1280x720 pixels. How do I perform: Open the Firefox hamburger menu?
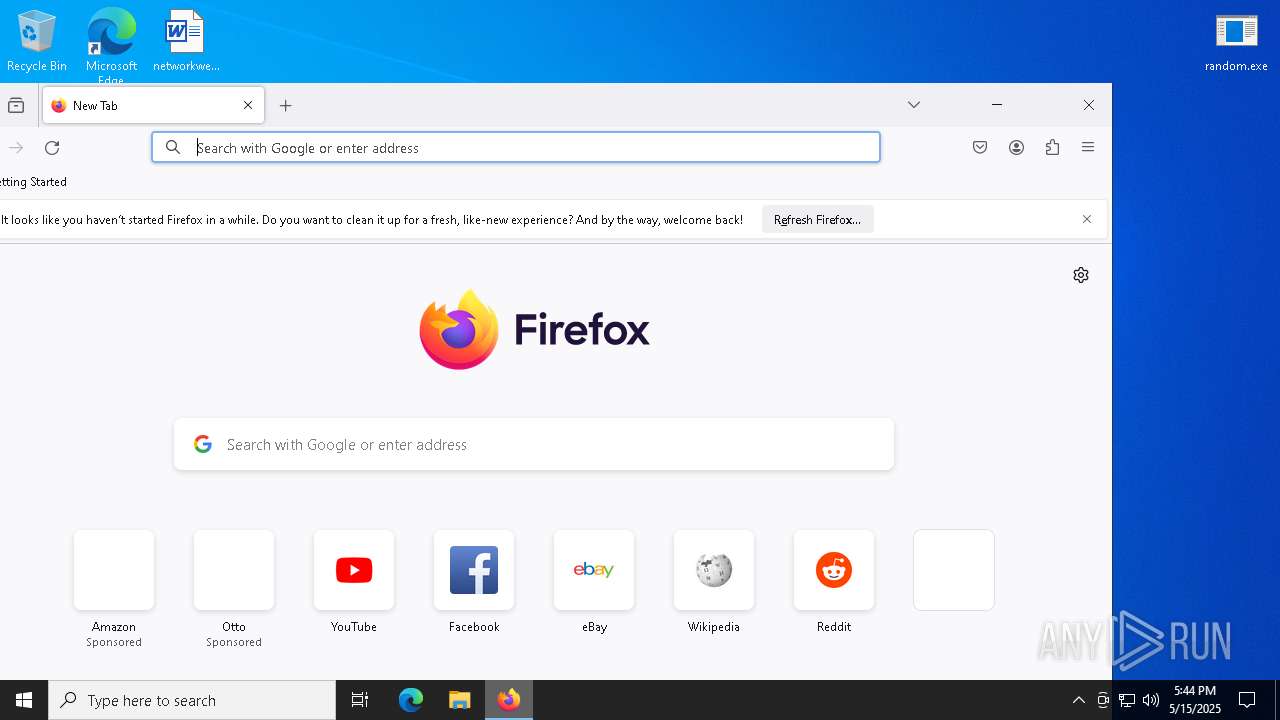(1088, 148)
